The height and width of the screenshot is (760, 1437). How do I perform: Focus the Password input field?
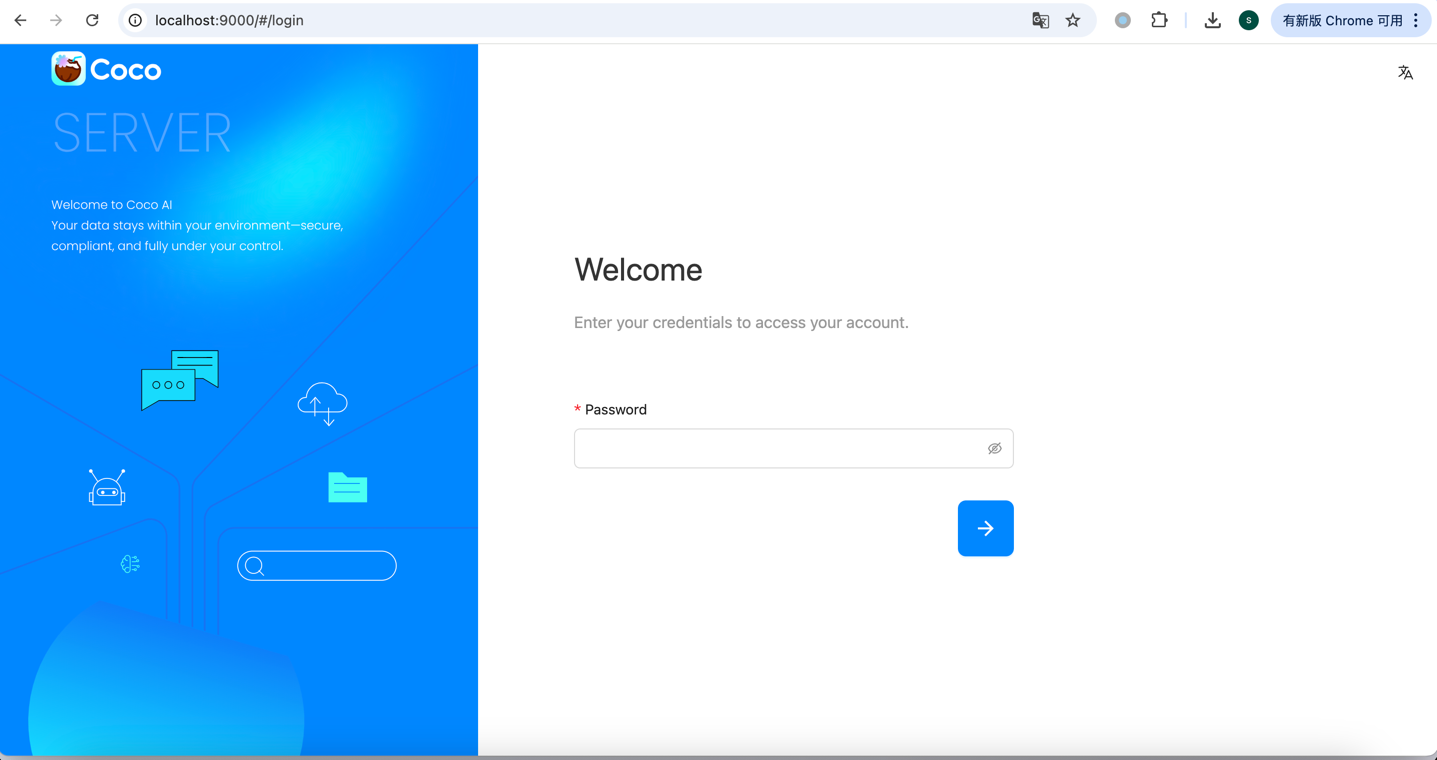point(793,449)
